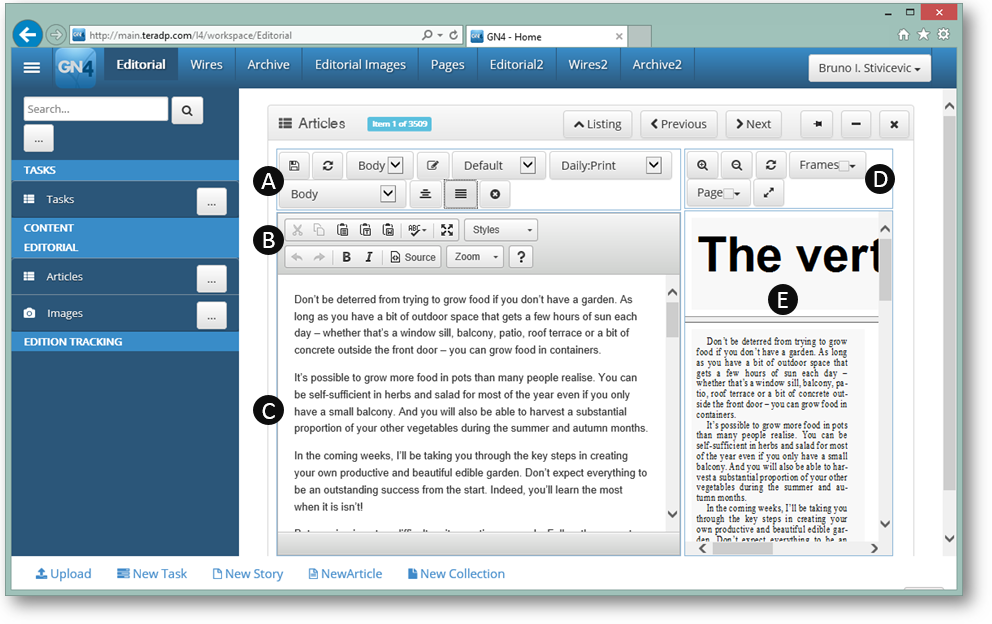
Task: Toggle the Source view button
Action: click(413, 256)
